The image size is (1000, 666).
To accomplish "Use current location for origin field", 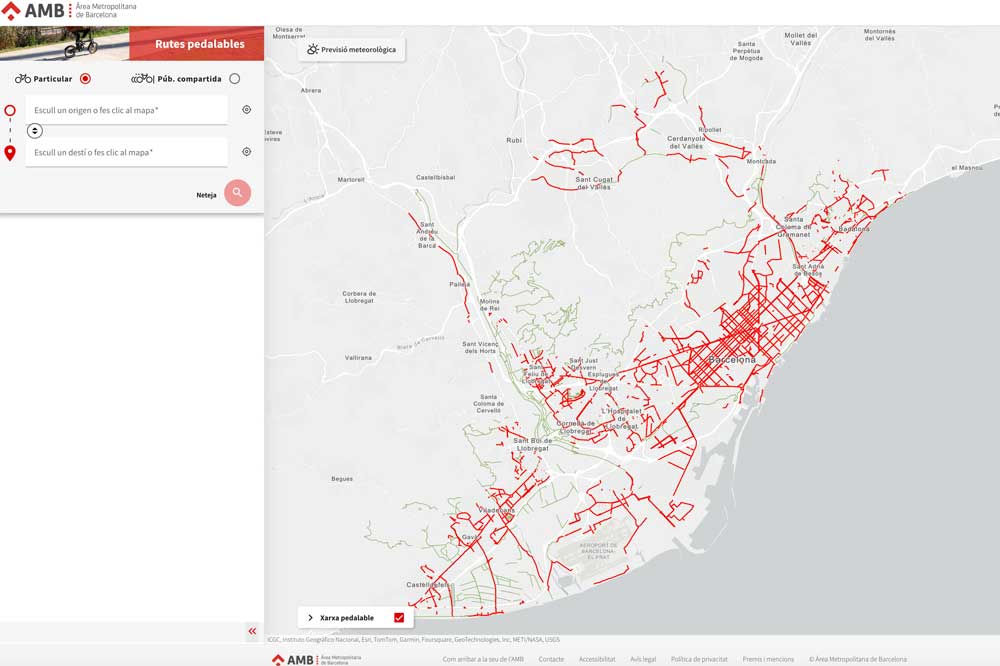I will (247, 110).
